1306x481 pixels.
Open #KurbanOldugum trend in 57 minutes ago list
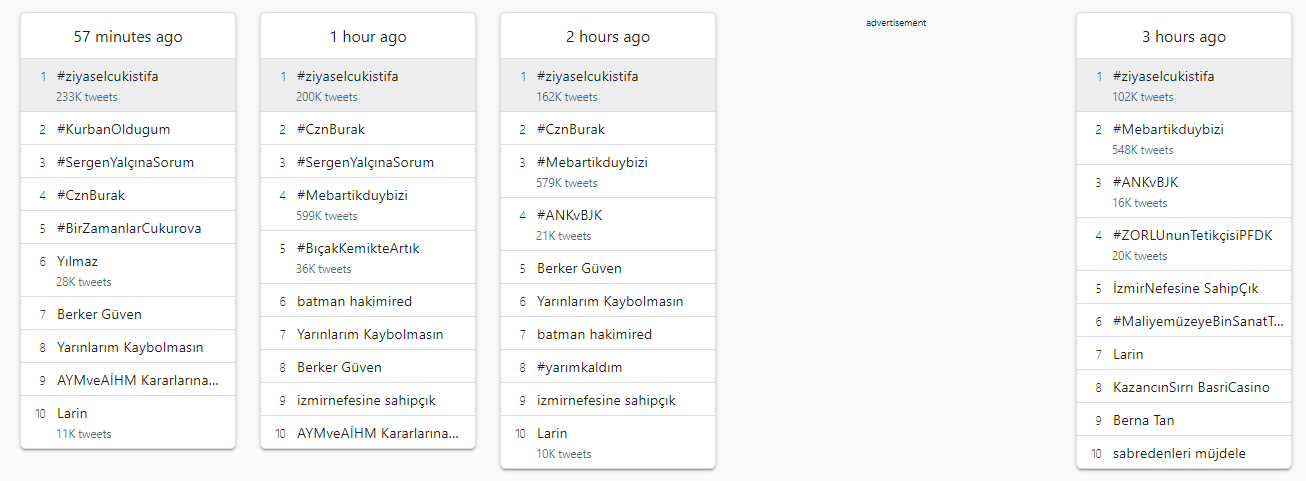click(113, 129)
